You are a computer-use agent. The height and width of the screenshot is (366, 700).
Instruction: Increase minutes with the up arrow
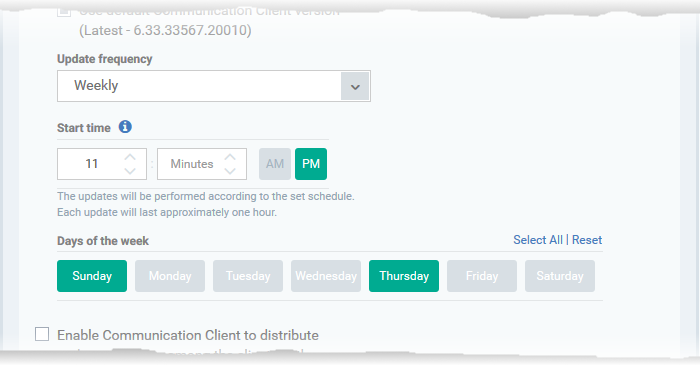(x=230, y=157)
